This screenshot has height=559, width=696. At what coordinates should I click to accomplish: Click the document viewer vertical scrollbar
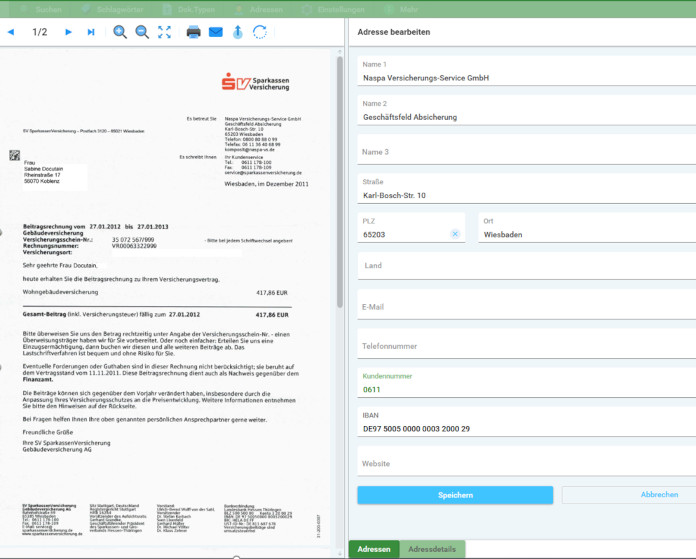click(x=340, y=182)
